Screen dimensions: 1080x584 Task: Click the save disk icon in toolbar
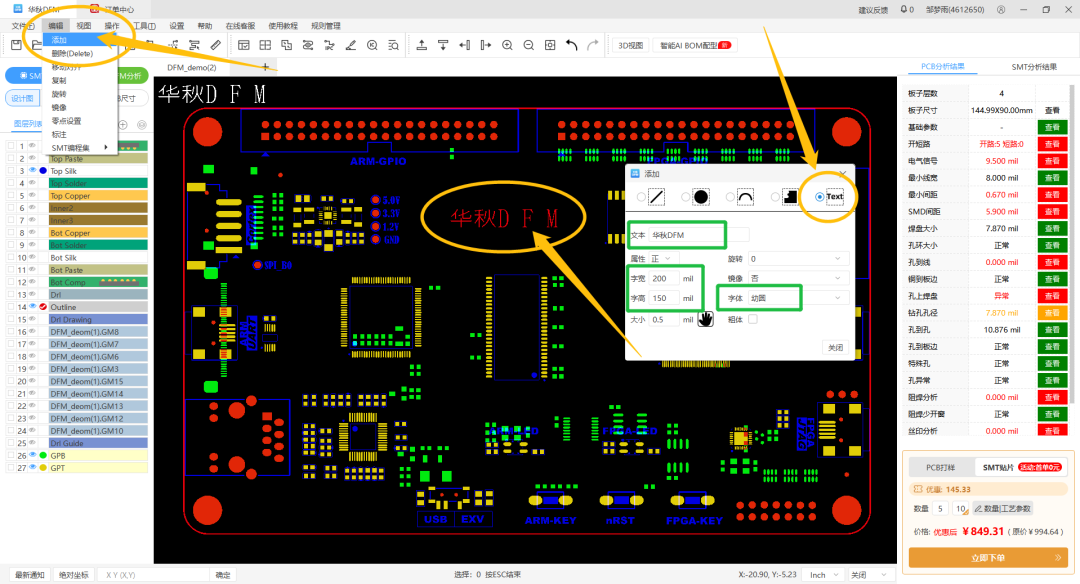16,45
